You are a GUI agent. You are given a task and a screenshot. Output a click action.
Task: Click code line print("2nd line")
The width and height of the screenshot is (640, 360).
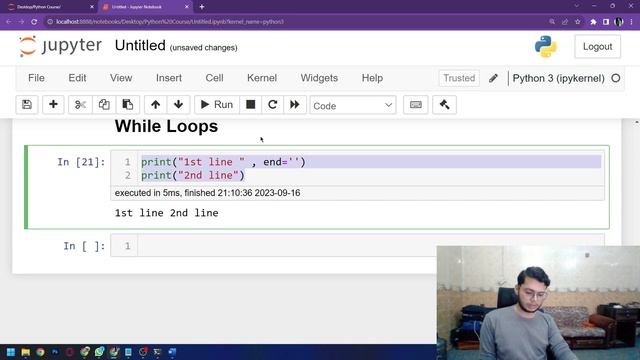click(x=193, y=176)
